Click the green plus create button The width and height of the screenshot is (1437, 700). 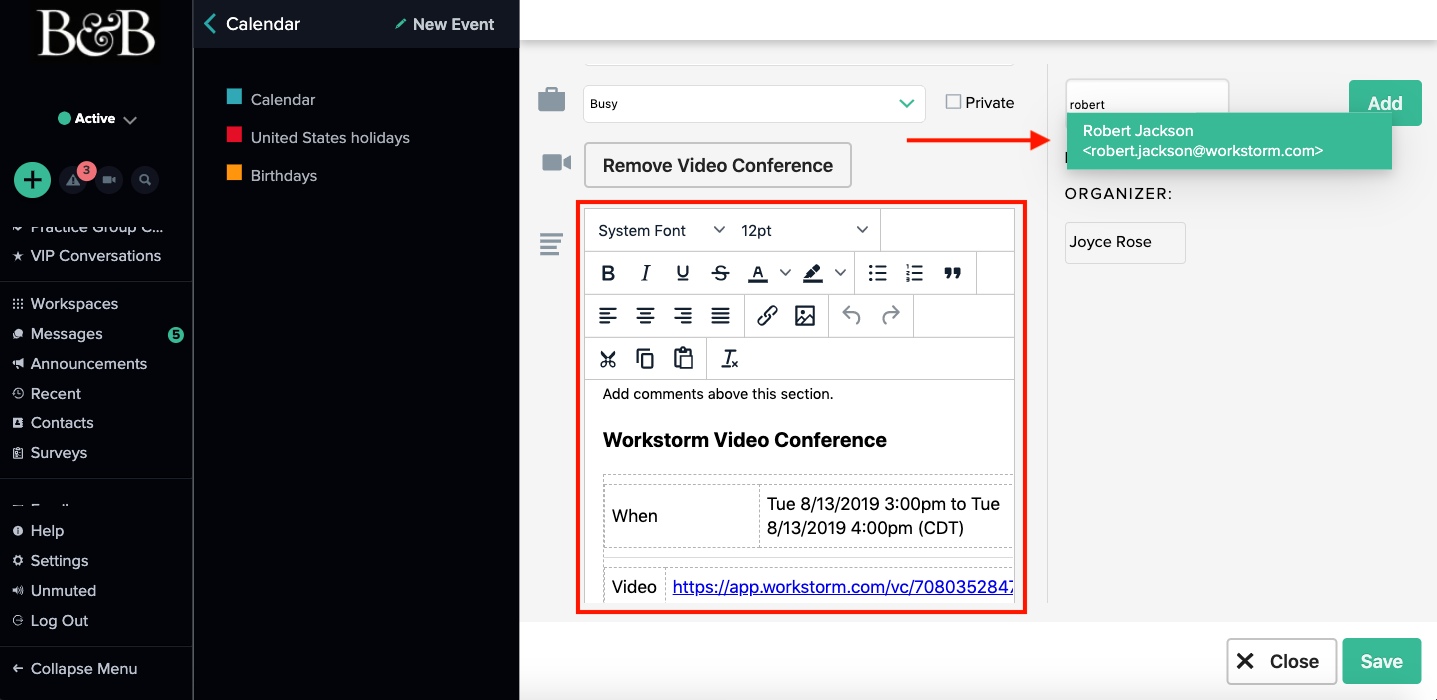(32, 180)
